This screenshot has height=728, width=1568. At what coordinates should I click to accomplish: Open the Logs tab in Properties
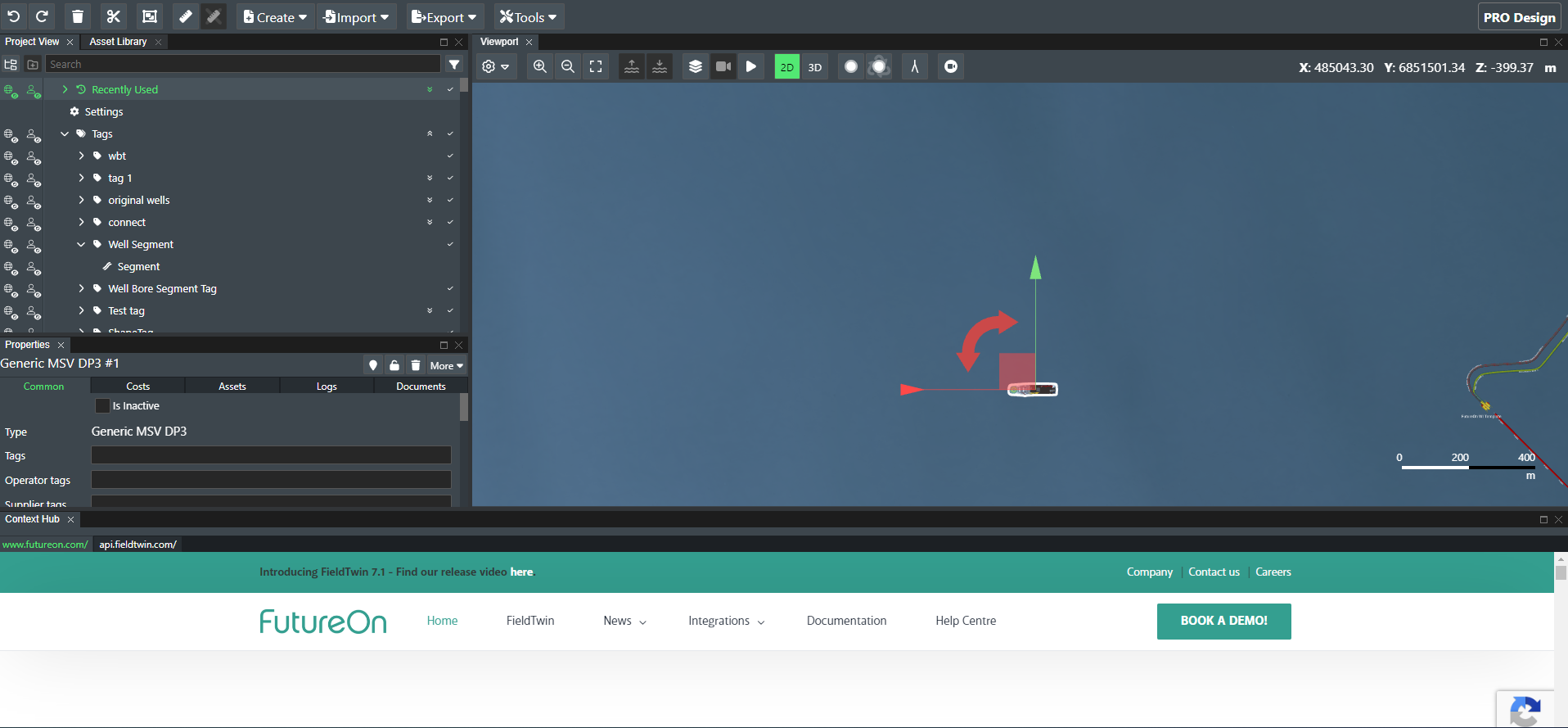click(x=327, y=386)
